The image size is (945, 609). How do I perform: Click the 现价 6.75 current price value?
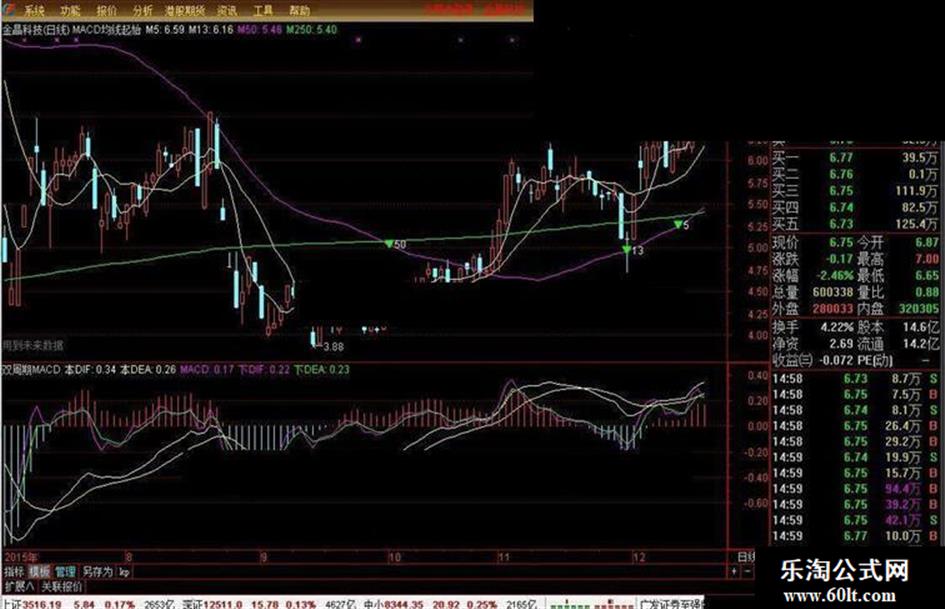841,242
